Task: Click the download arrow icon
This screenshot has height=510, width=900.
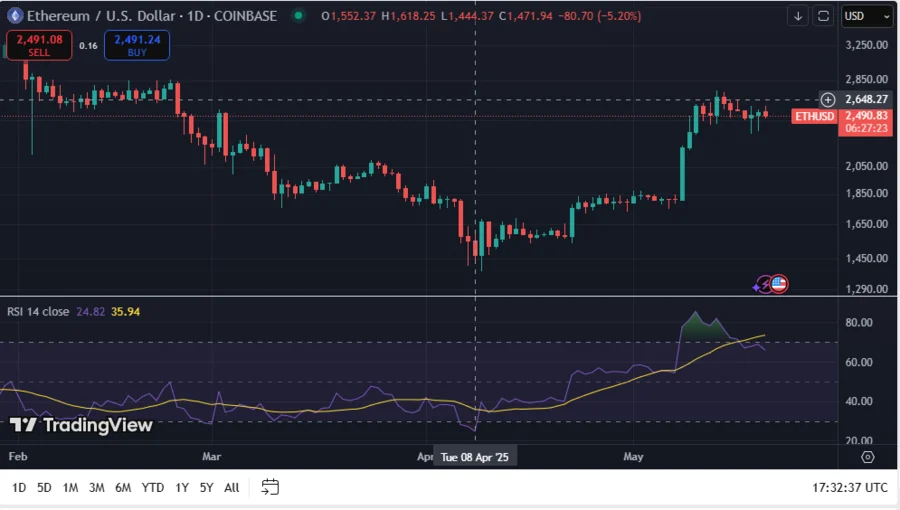Action: point(798,16)
